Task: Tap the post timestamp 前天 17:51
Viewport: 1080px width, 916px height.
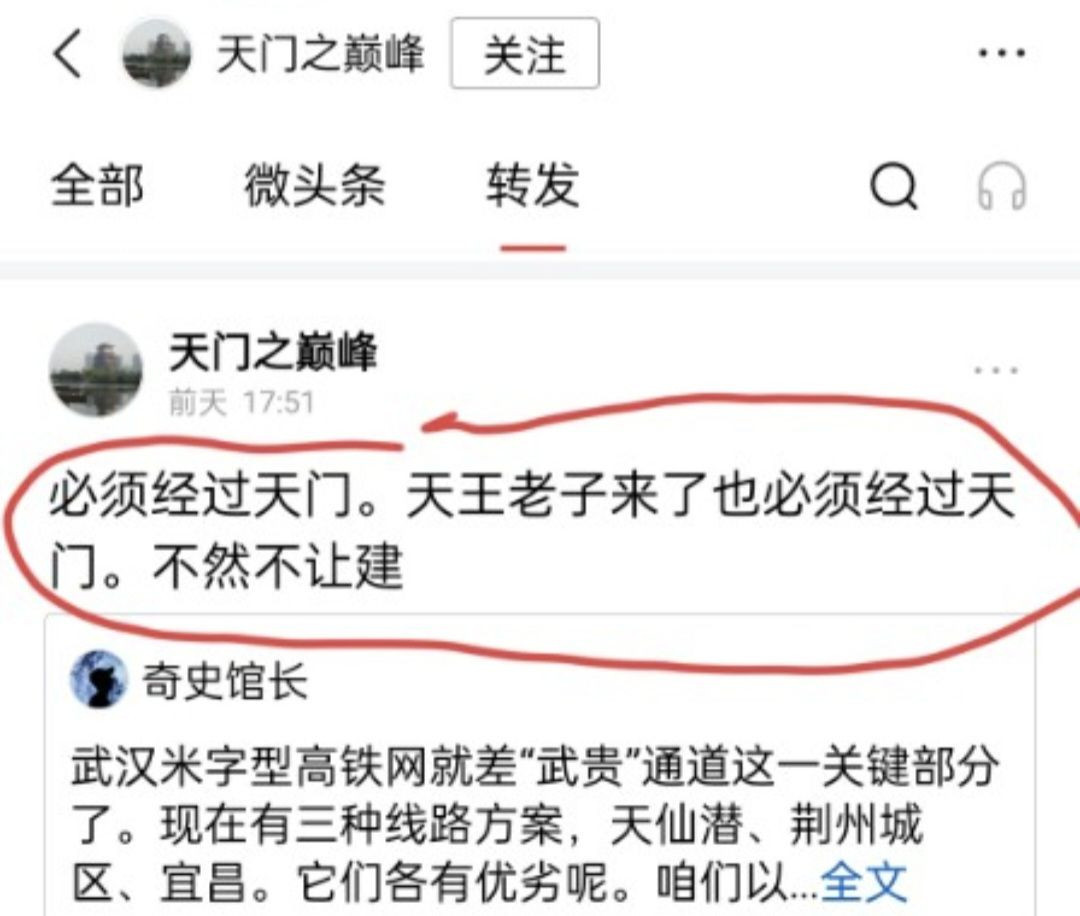Action: click(241, 402)
